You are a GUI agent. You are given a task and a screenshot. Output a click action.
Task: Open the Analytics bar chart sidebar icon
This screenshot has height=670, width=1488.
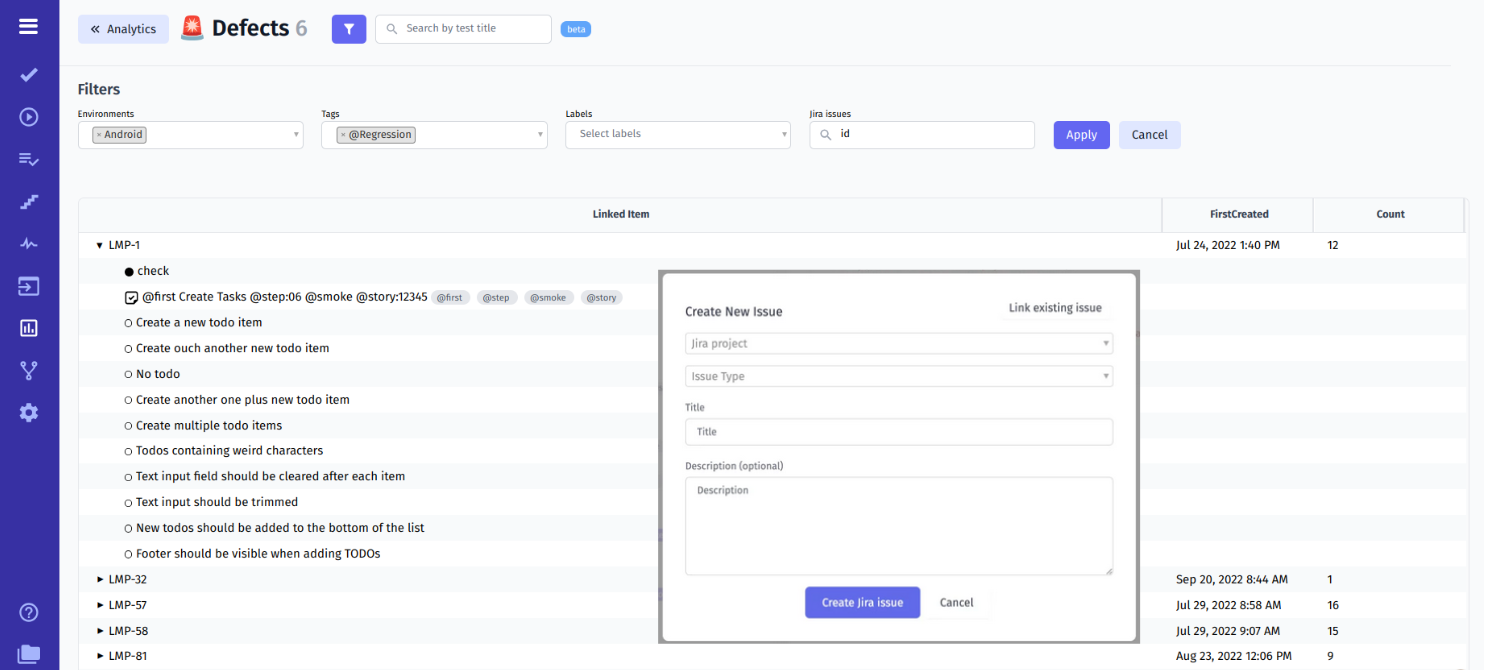pos(28,328)
